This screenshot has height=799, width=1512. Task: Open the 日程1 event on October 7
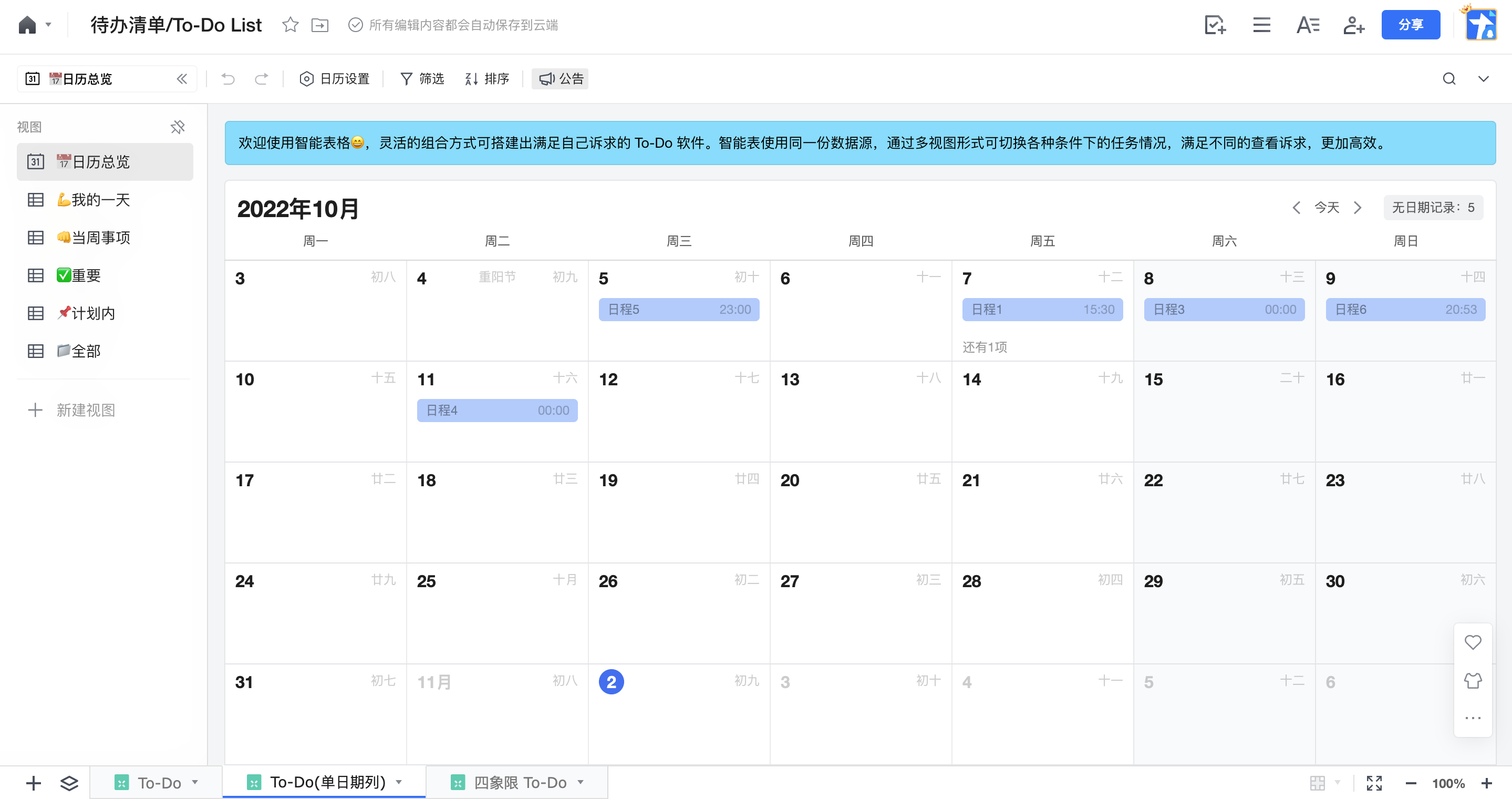(1042, 310)
